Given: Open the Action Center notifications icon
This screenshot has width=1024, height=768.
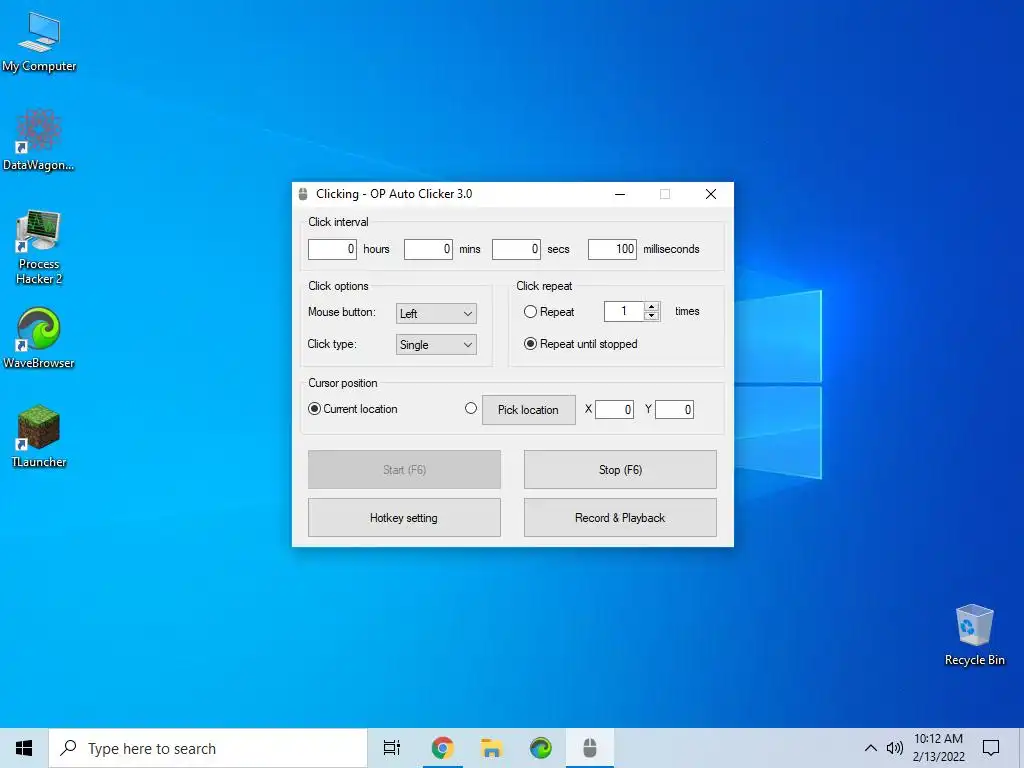Looking at the screenshot, I should pyautogui.click(x=991, y=748).
